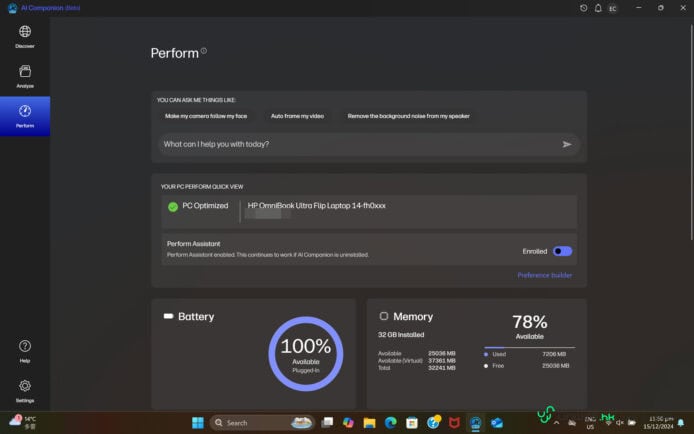Screen dimensions: 694x434
Task: Open the Preference builder link
Action: [x=544, y=275]
